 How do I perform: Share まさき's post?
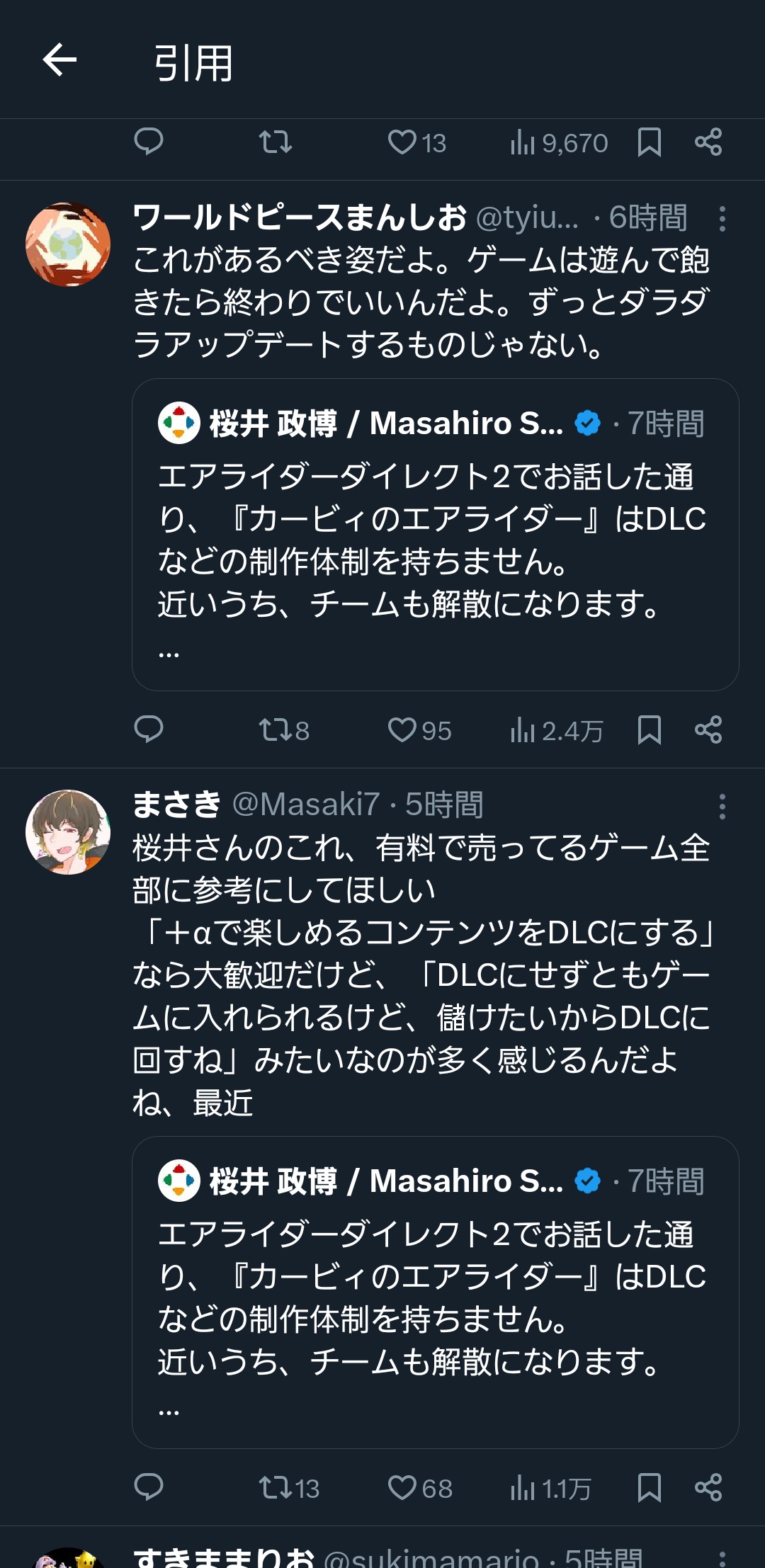coord(708,1487)
